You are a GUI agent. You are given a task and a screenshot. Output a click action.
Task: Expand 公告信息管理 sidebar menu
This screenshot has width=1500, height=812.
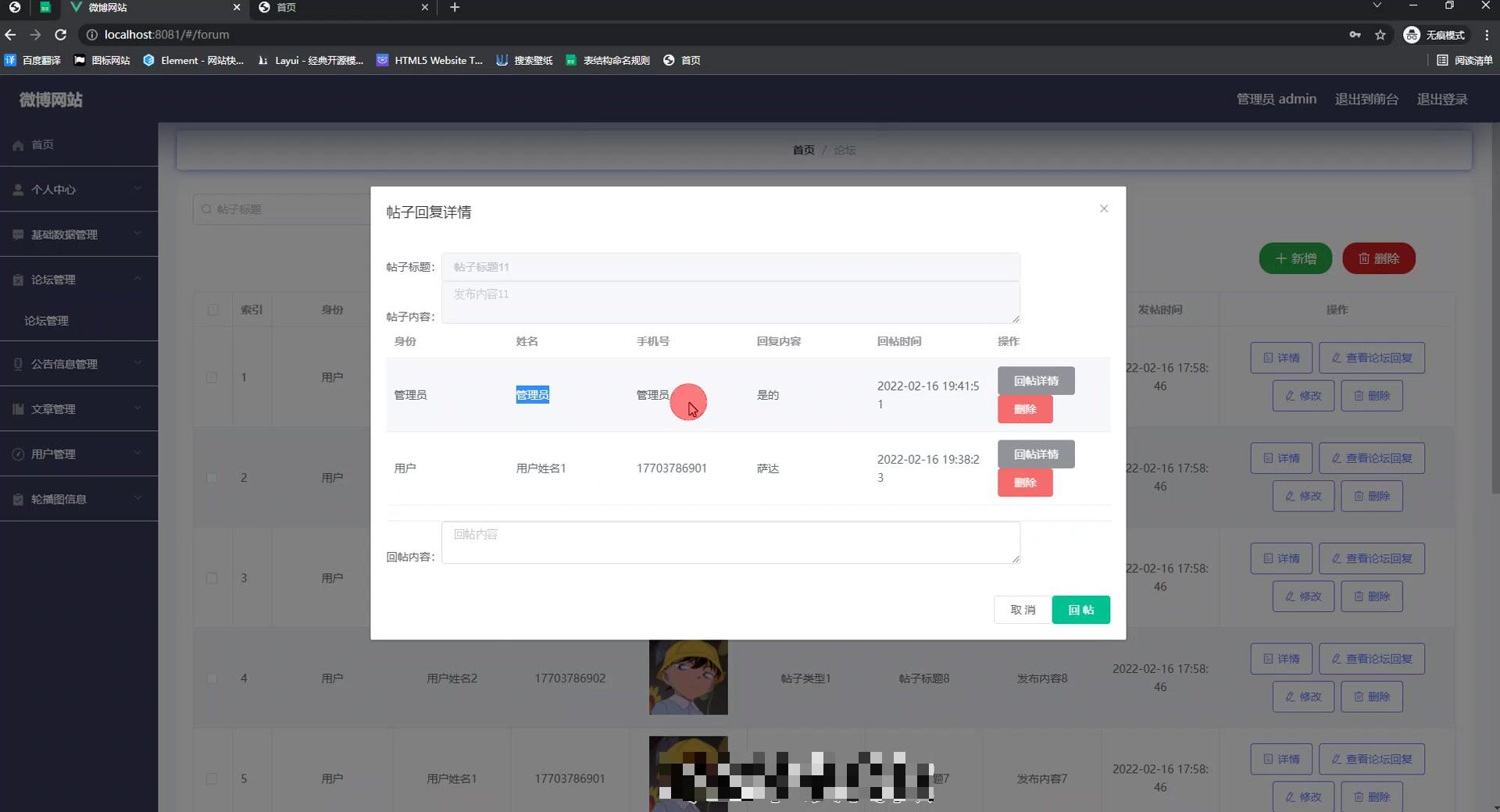click(79, 364)
